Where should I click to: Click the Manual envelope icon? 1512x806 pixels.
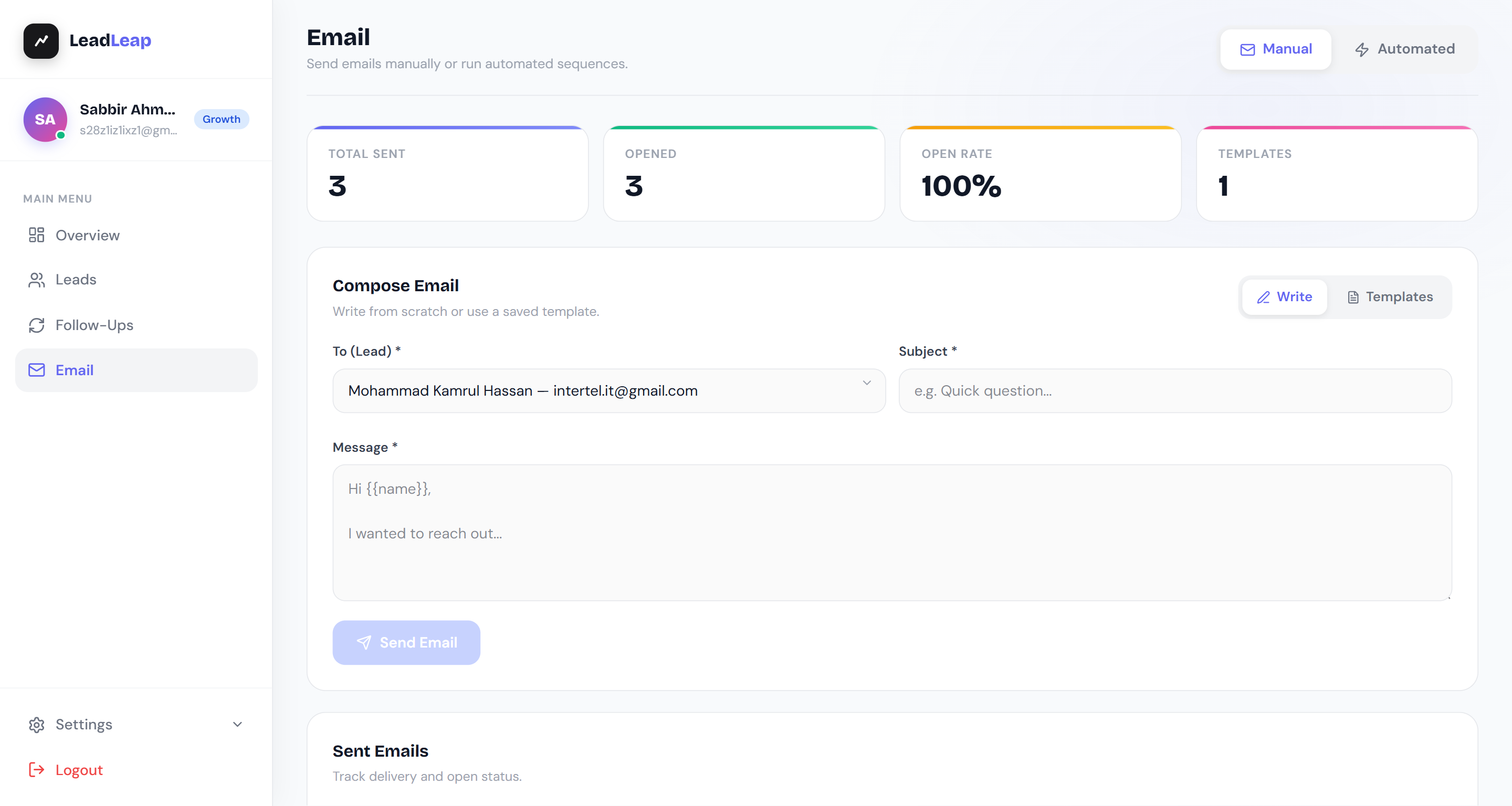pos(1247,50)
